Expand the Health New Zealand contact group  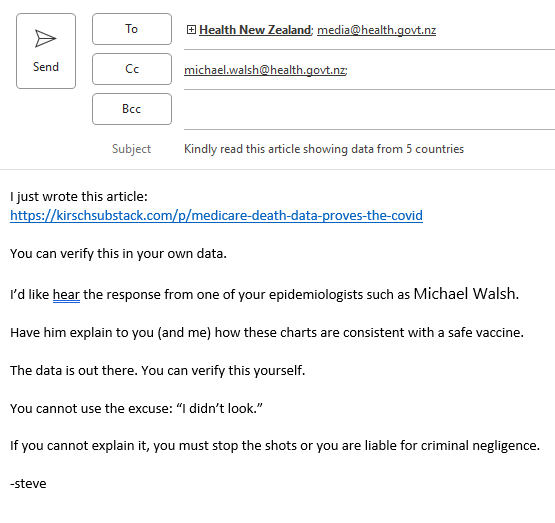[x=191, y=30]
